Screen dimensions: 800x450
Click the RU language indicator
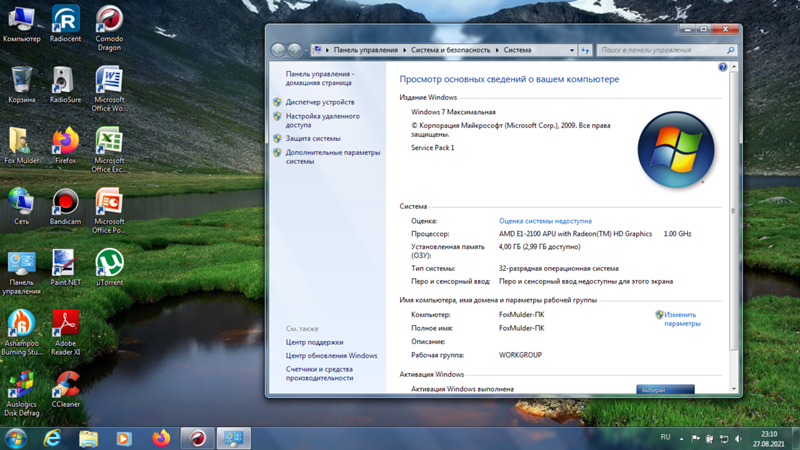click(665, 437)
